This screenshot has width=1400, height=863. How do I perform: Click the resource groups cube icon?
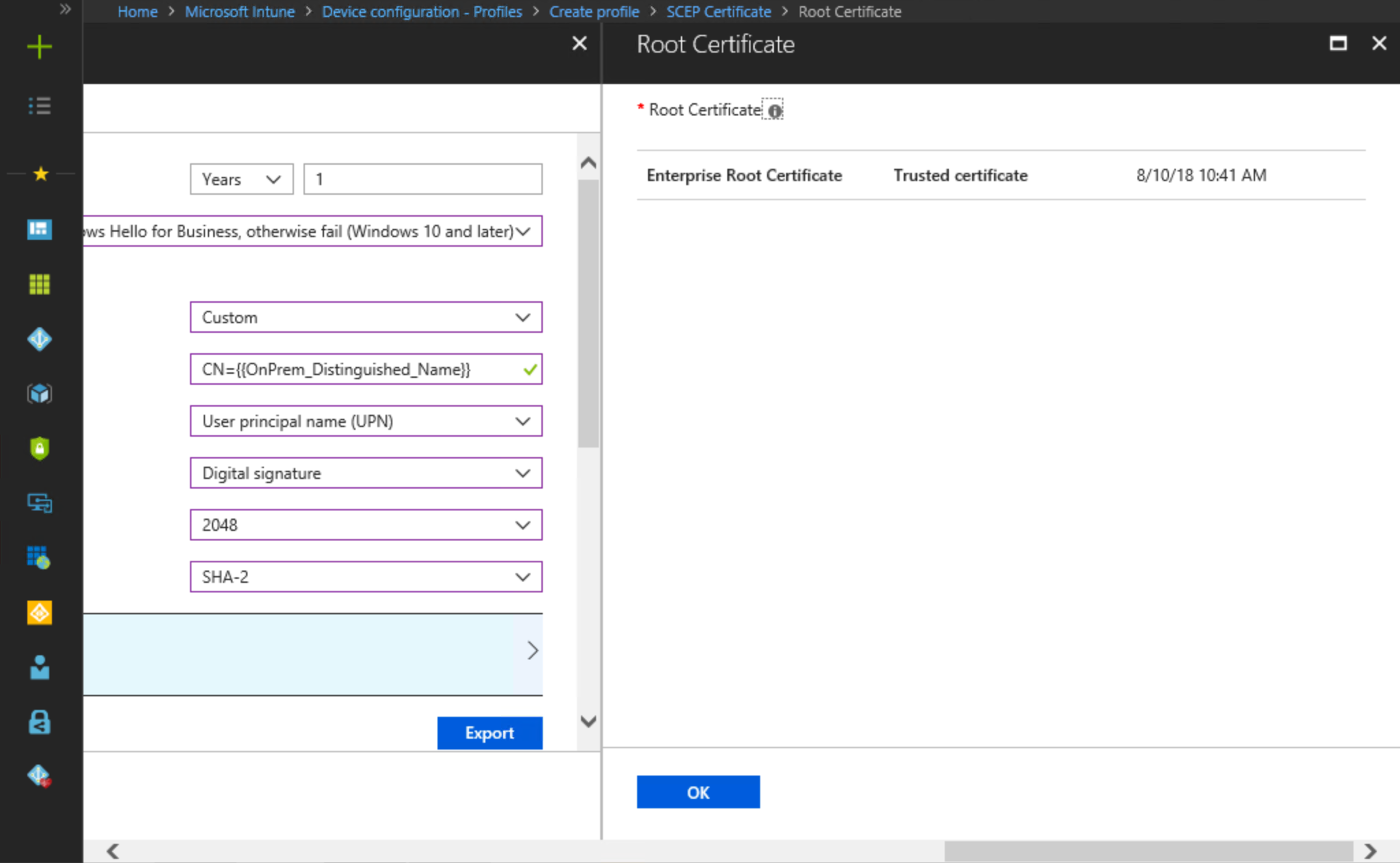point(40,394)
